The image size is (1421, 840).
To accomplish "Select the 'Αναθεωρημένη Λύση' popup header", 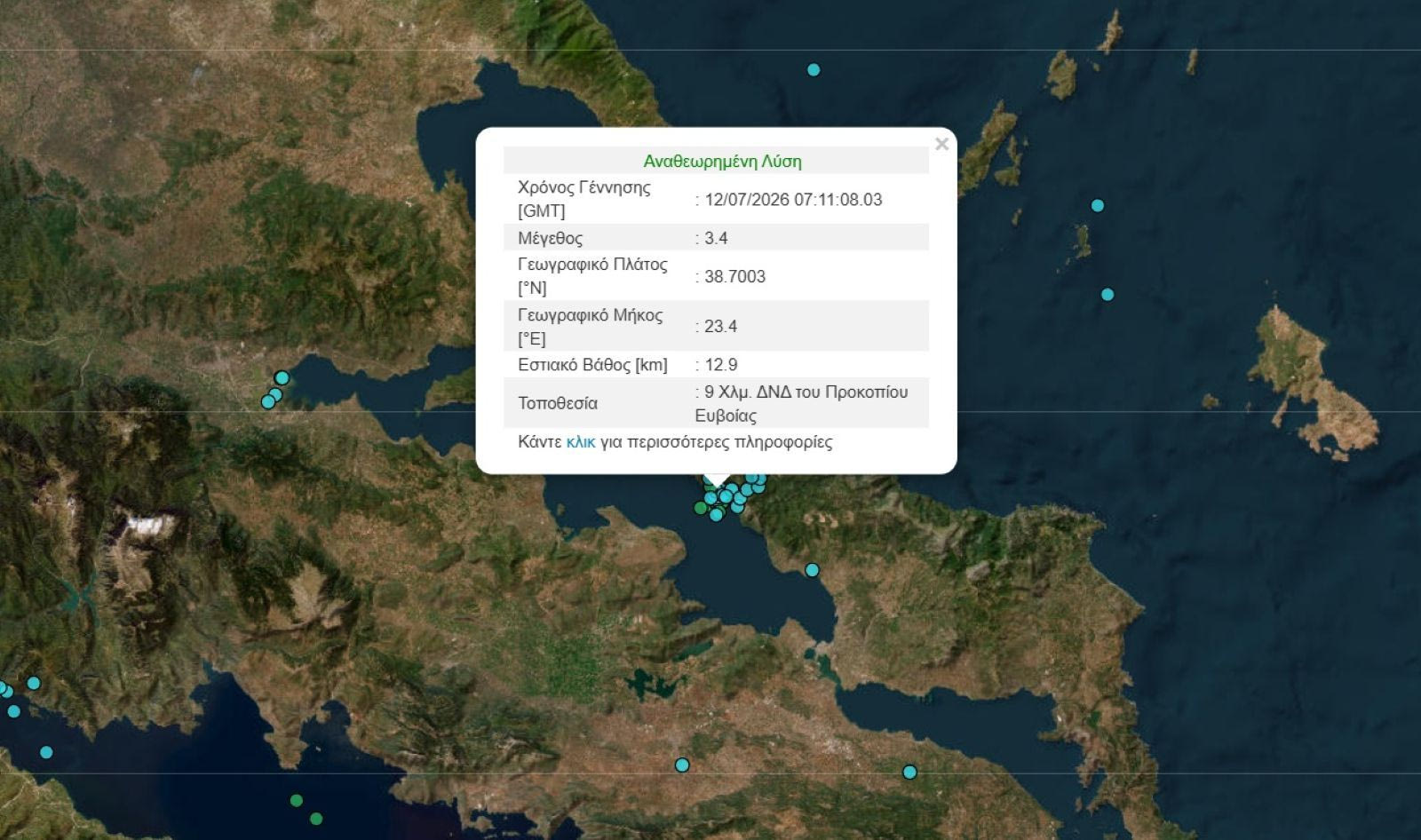I will coord(722,161).
